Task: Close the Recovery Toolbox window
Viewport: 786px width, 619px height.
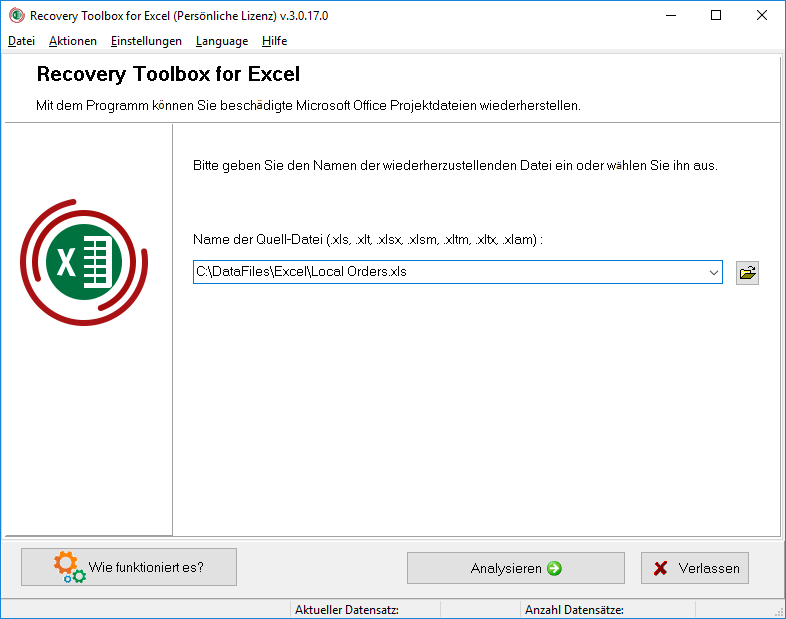Action: (x=761, y=16)
